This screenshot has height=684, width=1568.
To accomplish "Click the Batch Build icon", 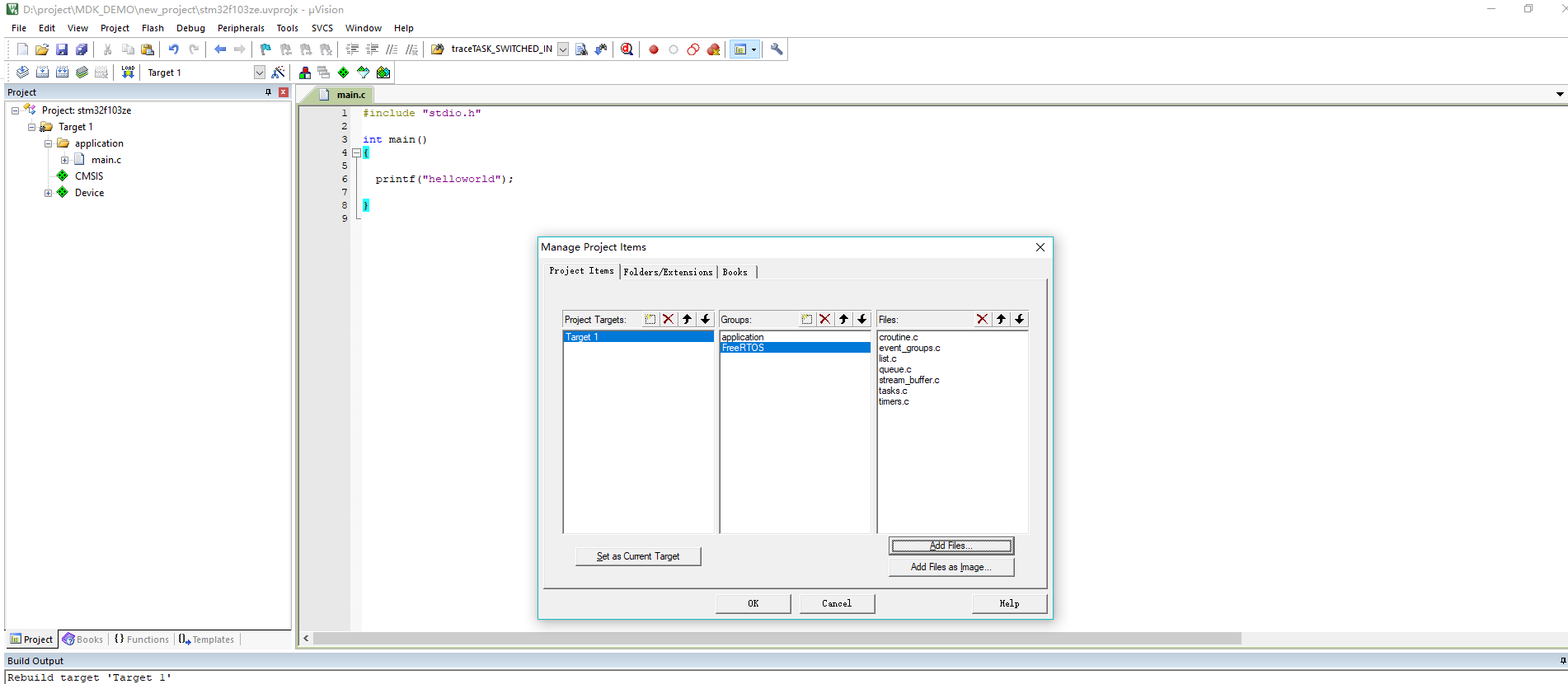I will pos(82,73).
